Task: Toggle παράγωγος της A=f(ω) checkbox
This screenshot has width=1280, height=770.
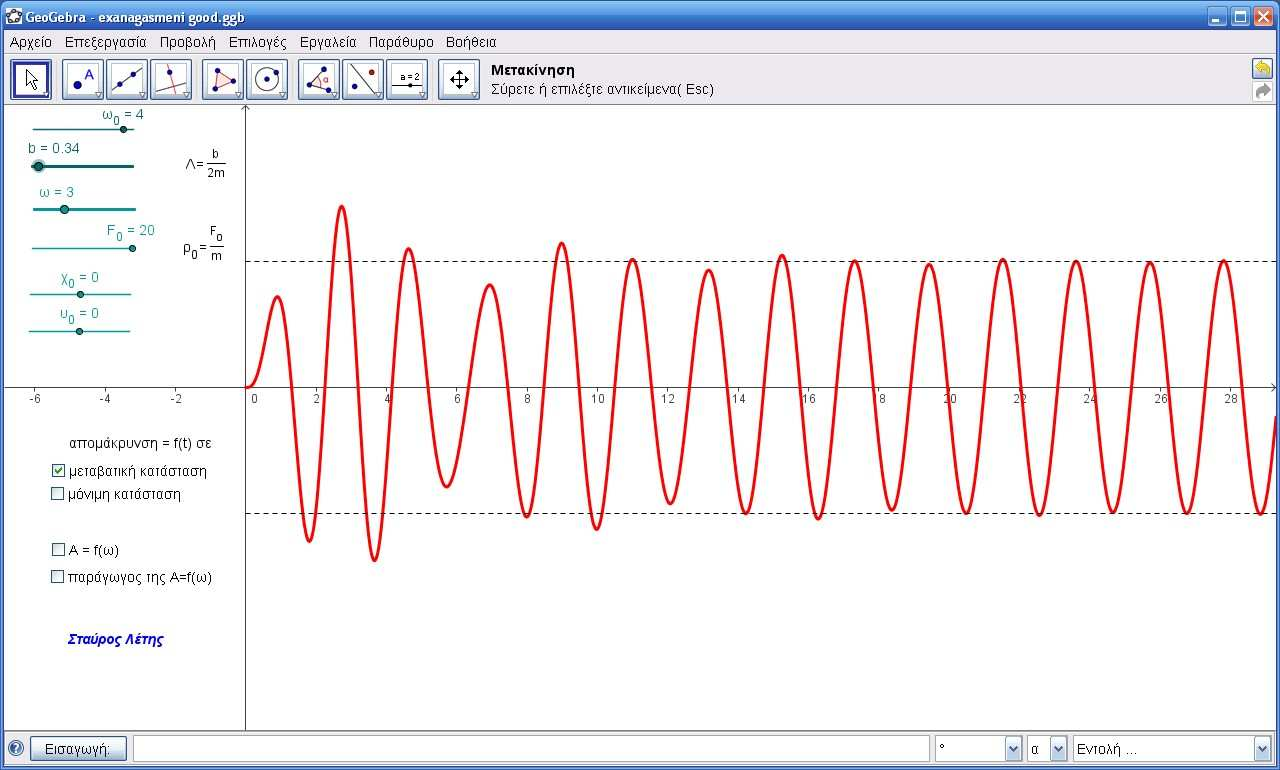Action: coord(58,576)
